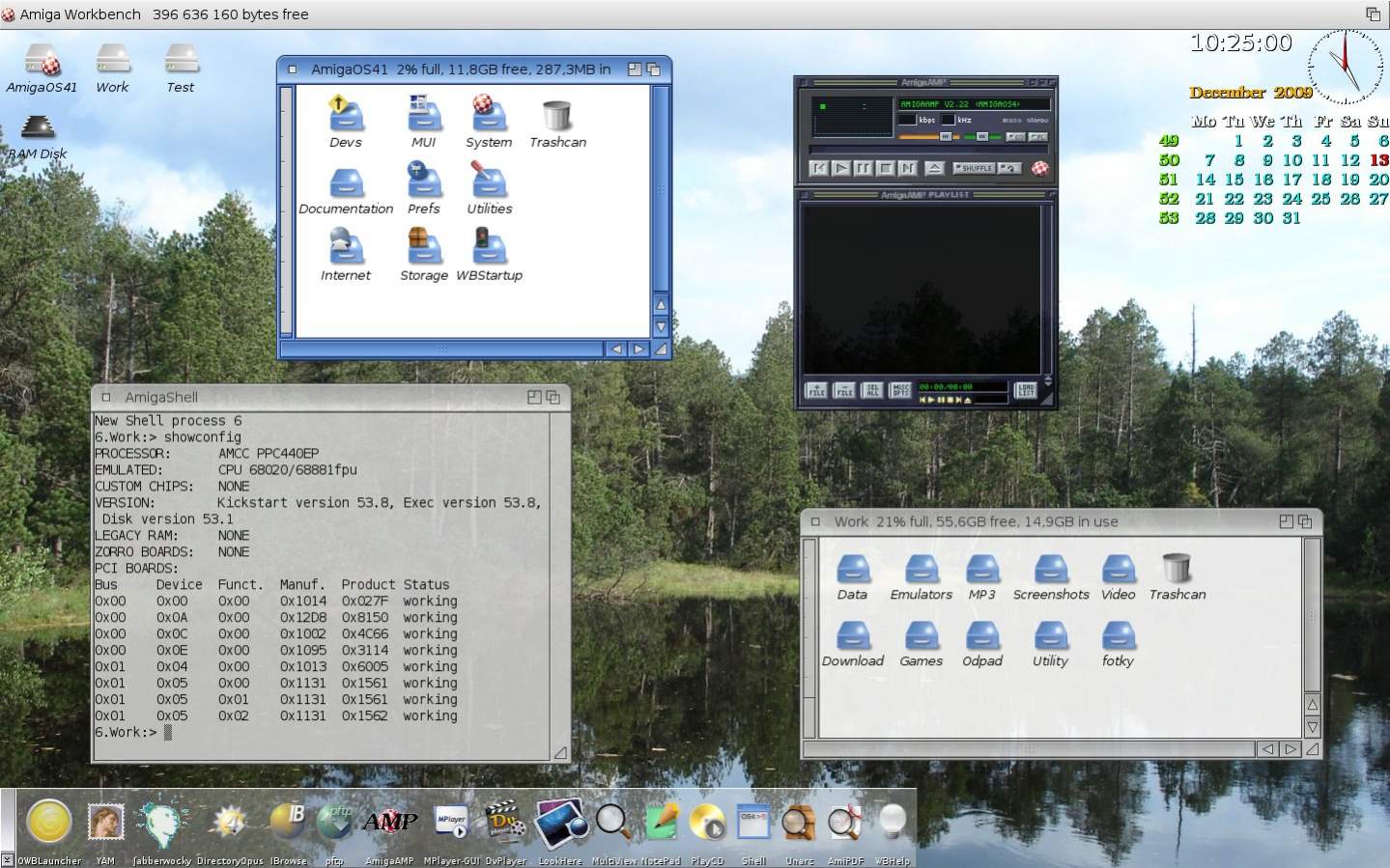The height and width of the screenshot is (868, 1390).
Task: Launch LookHere from the dock
Action: pyautogui.click(x=560, y=824)
